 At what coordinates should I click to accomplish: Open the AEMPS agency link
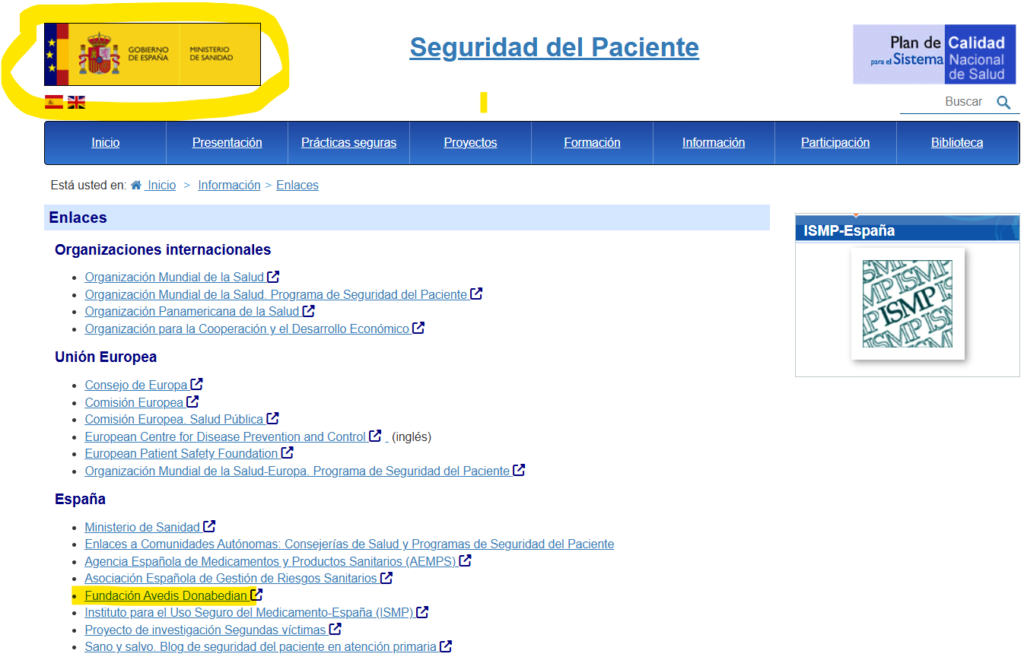(272, 560)
